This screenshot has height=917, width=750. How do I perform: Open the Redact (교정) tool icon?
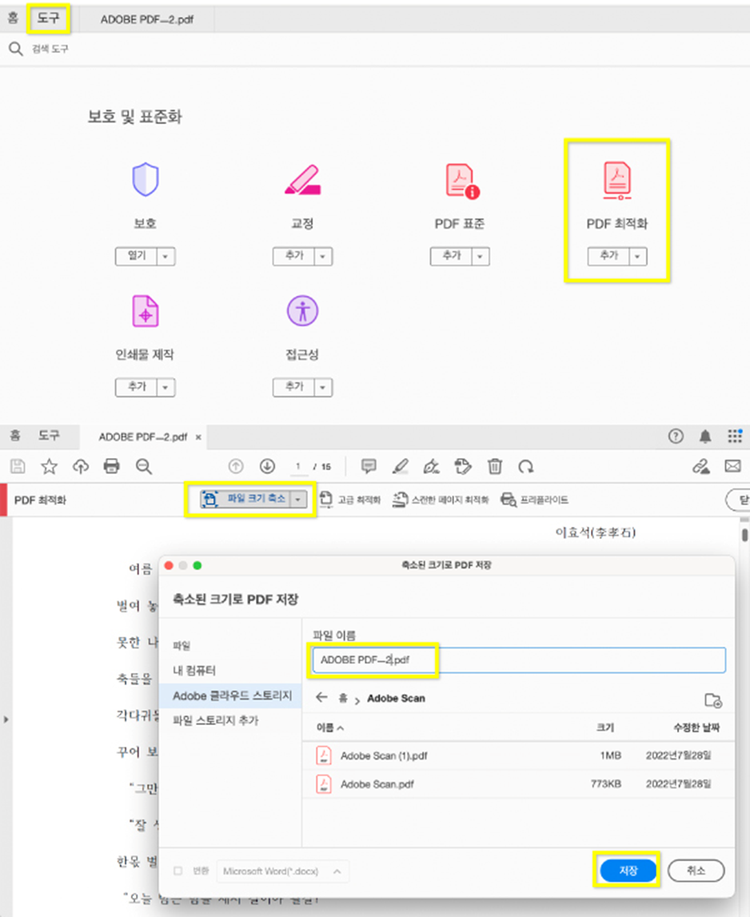[x=302, y=180]
